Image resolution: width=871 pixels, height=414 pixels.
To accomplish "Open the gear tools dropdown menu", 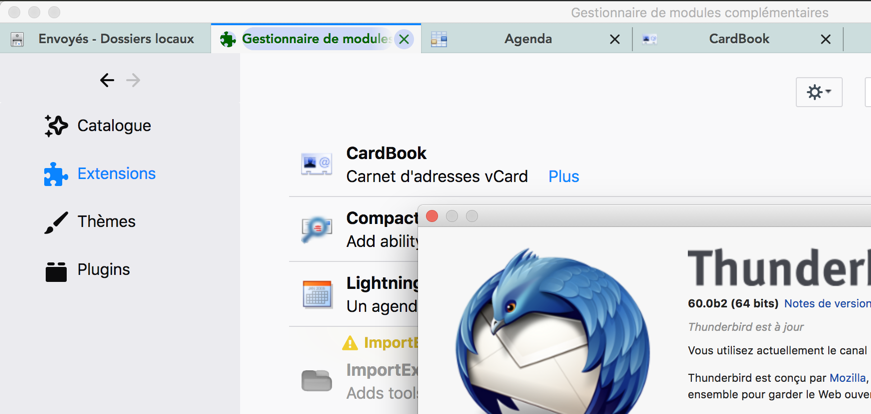I will [819, 92].
